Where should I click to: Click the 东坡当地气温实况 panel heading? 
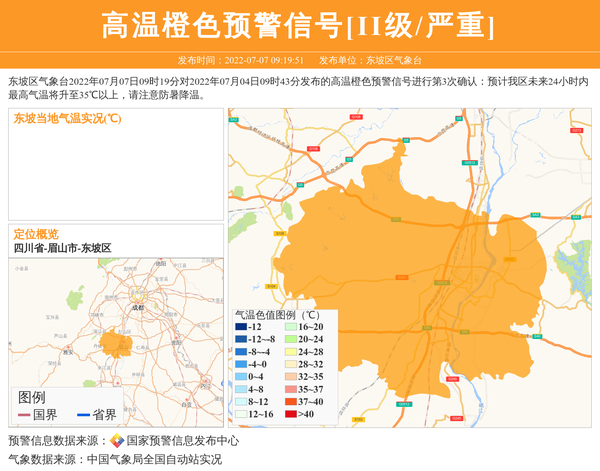coord(67,118)
